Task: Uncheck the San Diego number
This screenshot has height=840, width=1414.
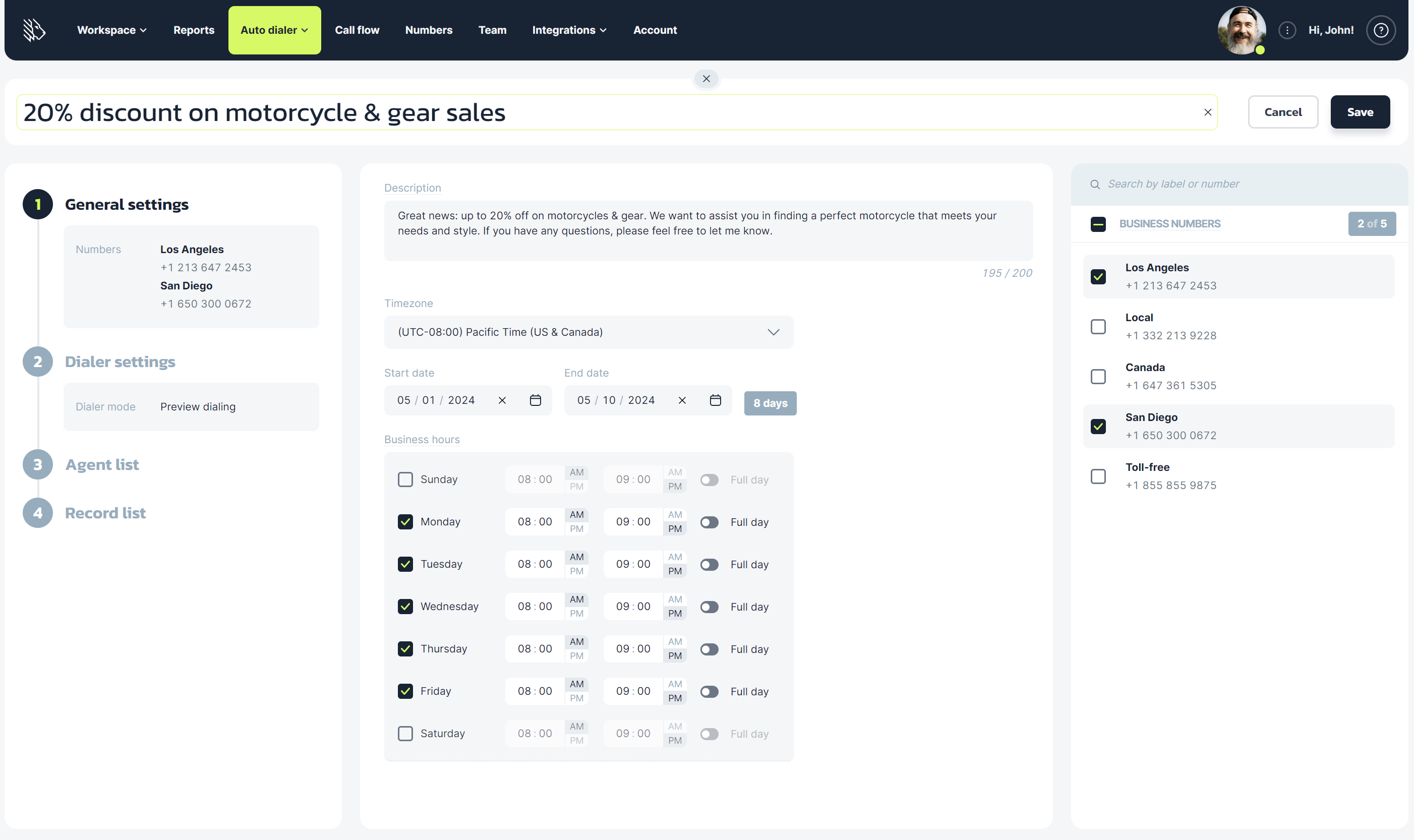Action: point(1098,426)
